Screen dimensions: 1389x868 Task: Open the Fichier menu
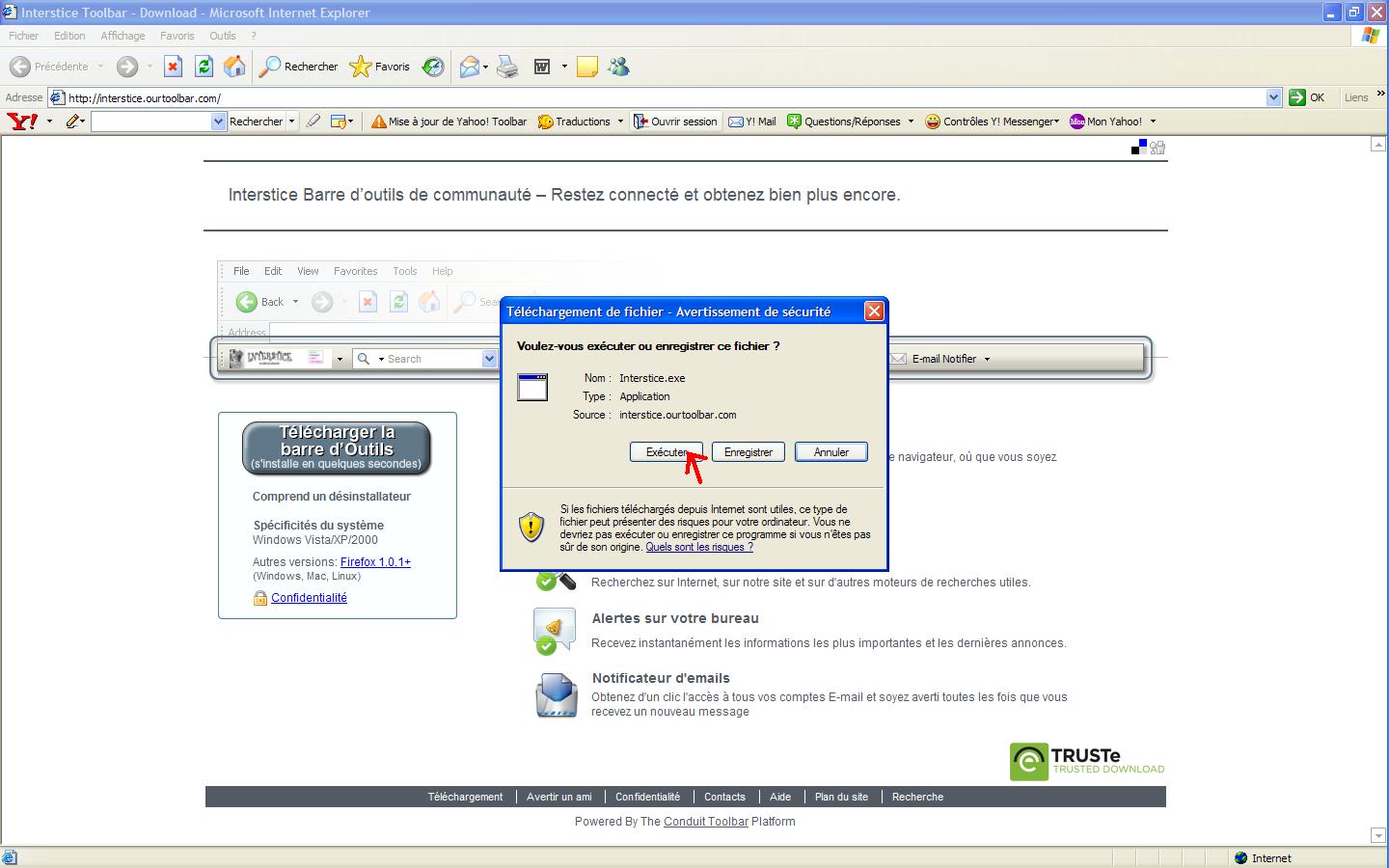pos(23,36)
